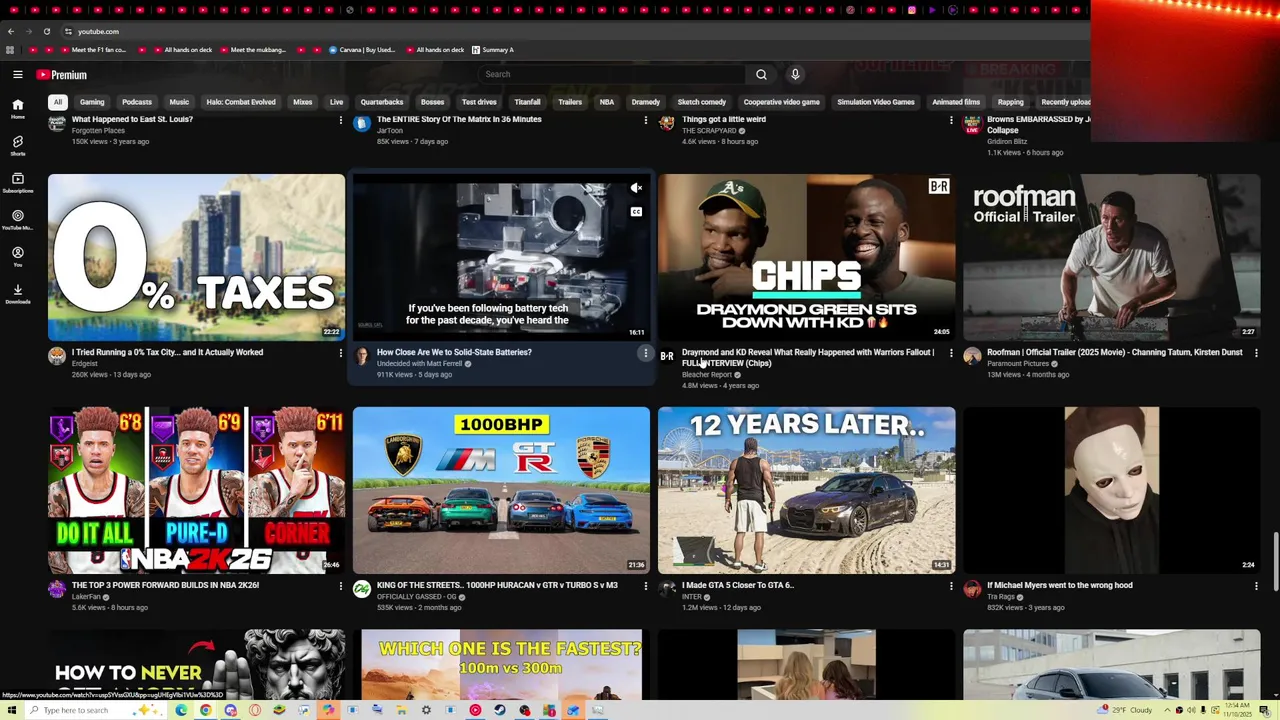Image resolution: width=1280 pixels, height=720 pixels.
Task: Open Subscriptions in the sidebar
Action: (x=18, y=183)
